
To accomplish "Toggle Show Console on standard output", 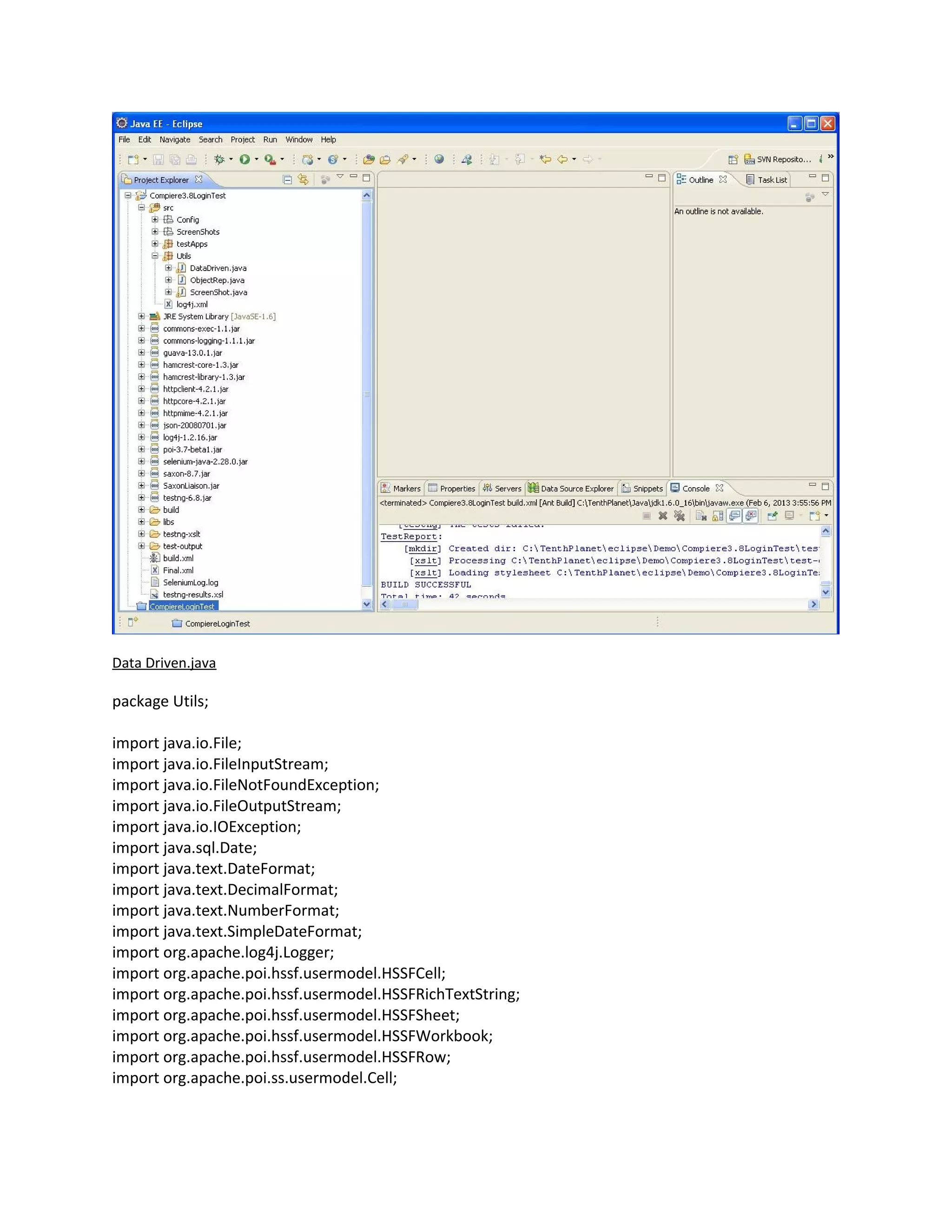I will (x=734, y=516).
